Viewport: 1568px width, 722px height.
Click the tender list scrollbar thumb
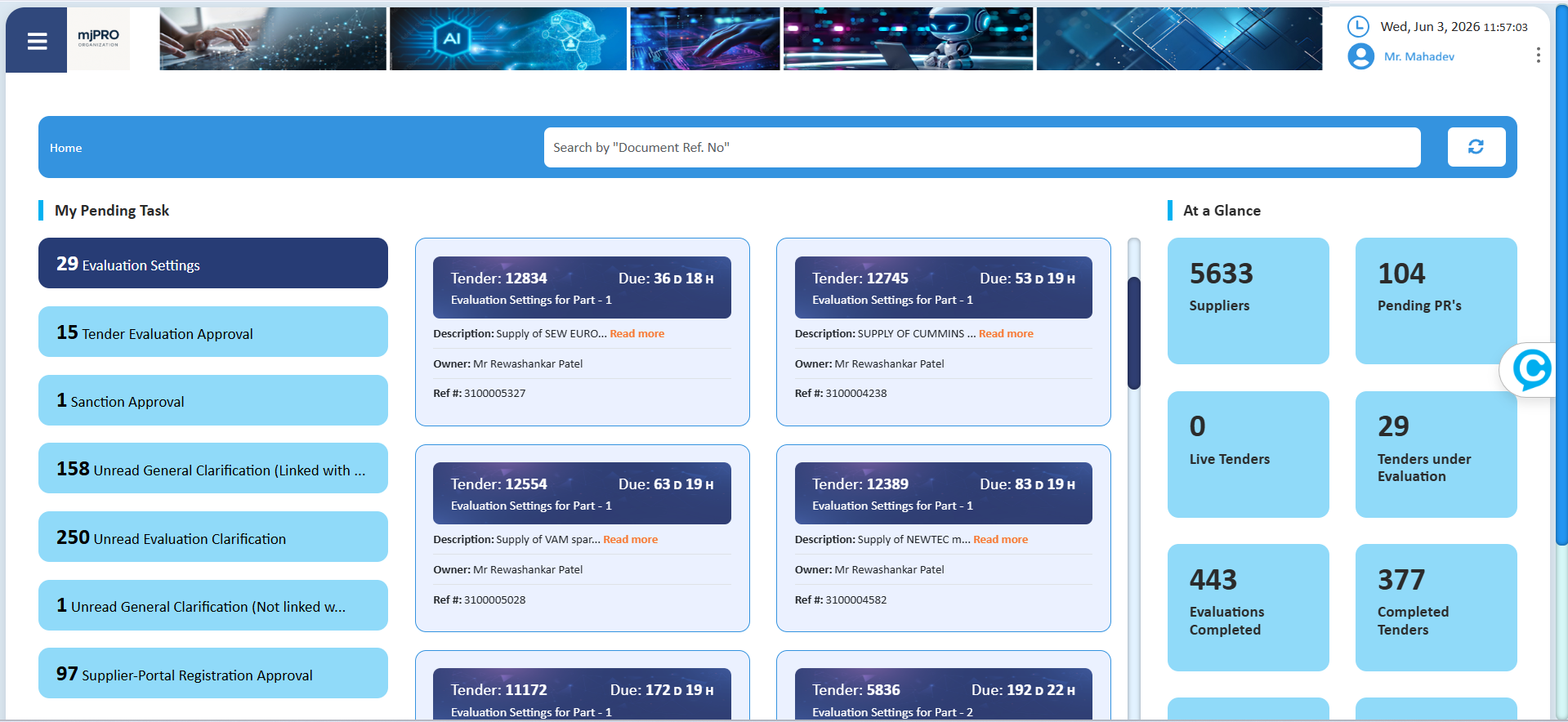tap(1133, 333)
